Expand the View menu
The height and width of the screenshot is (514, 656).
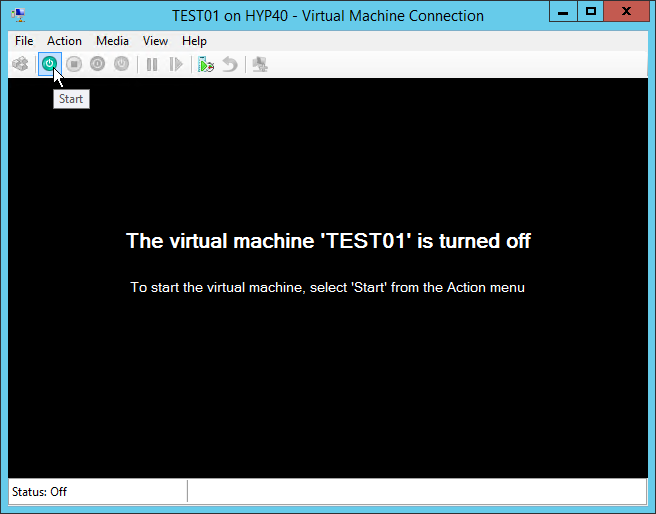coord(155,41)
